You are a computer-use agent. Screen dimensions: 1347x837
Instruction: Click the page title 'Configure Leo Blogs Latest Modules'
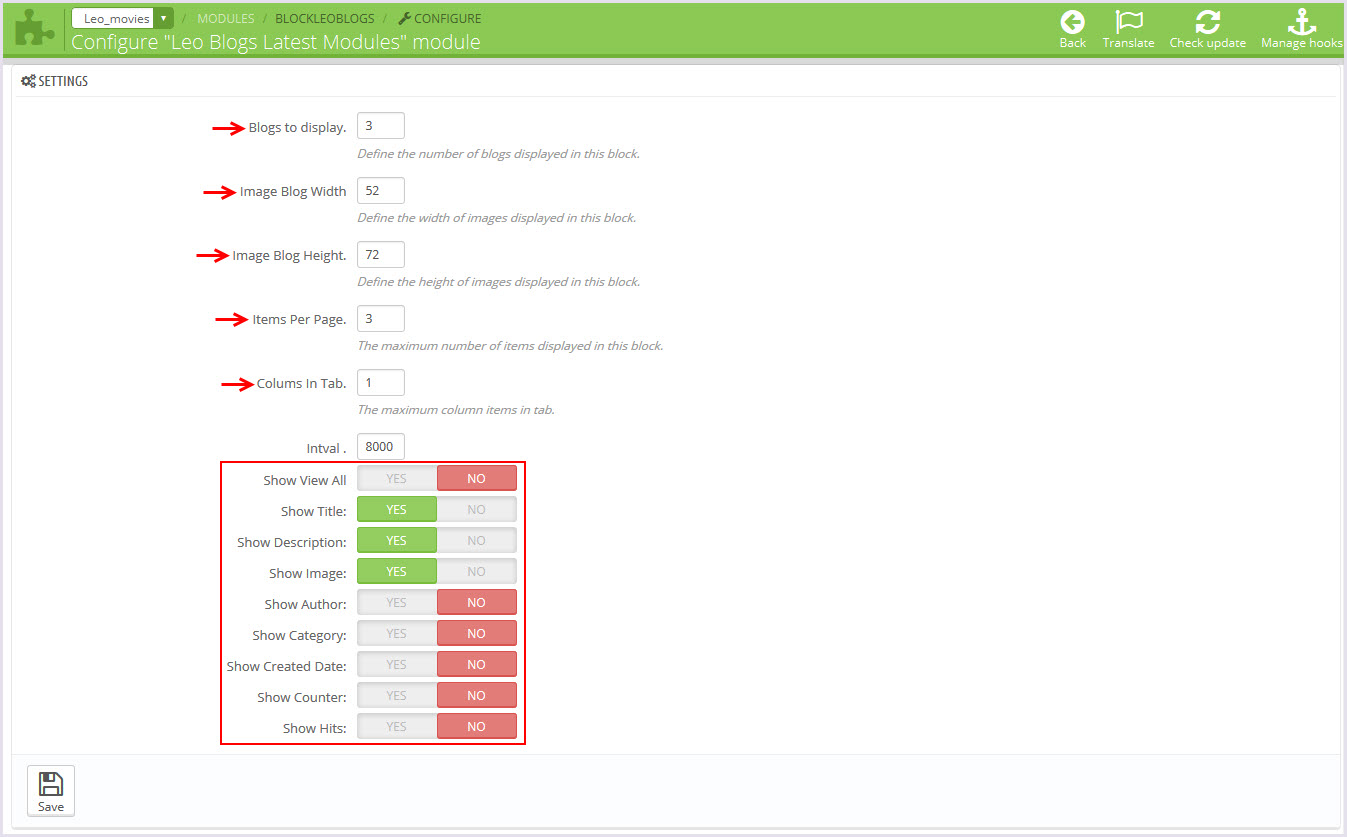(x=276, y=42)
